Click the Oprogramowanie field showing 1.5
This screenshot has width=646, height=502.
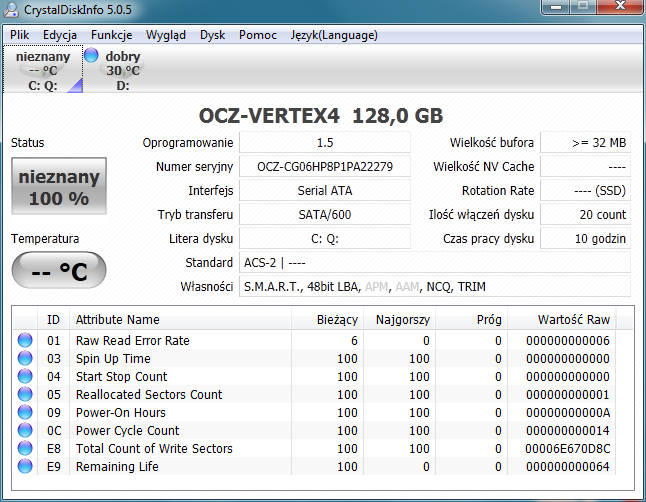325,143
